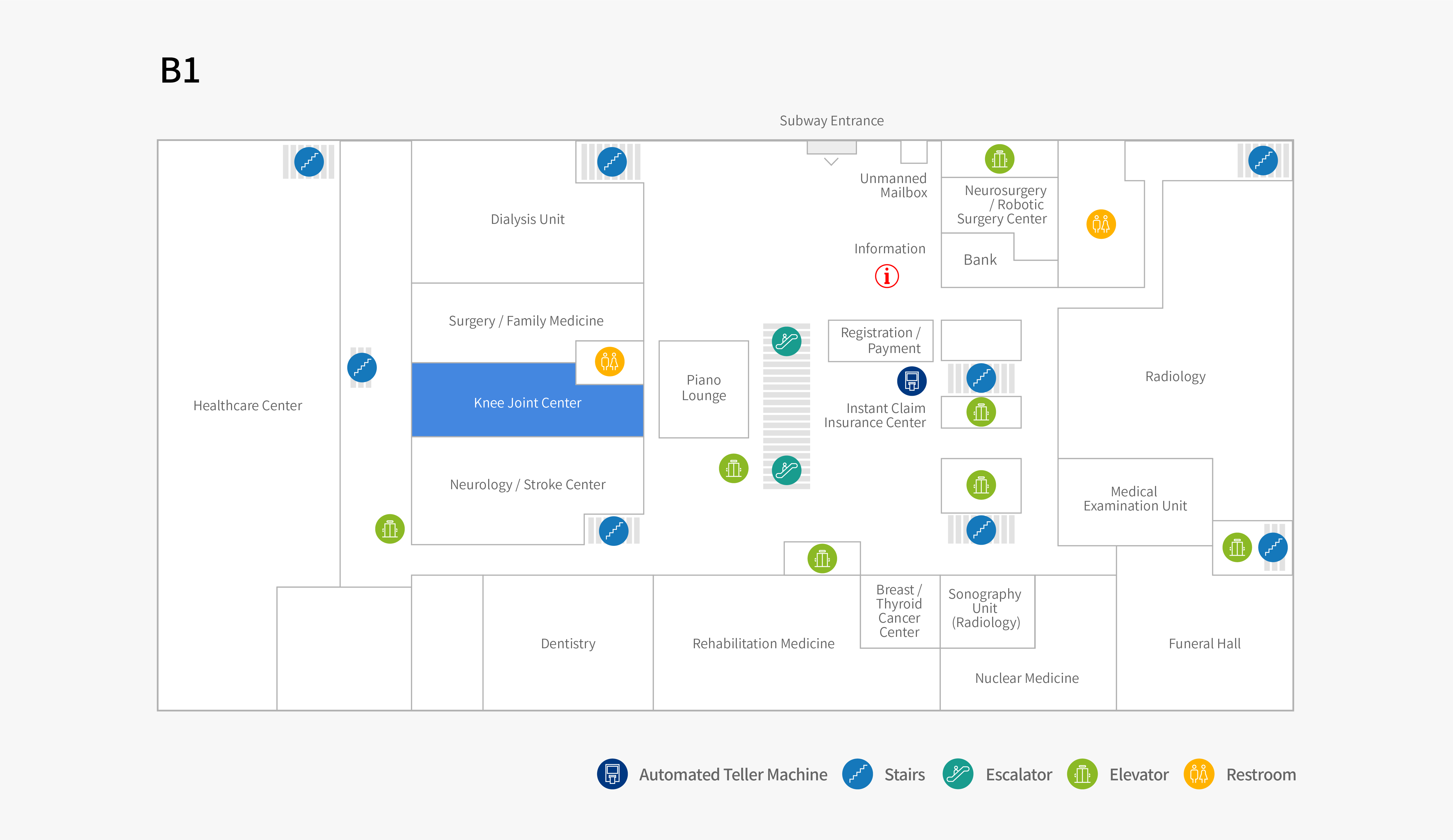Click the Nuclear Medicine label
Viewport: 1453px width, 840px height.
click(x=1026, y=678)
